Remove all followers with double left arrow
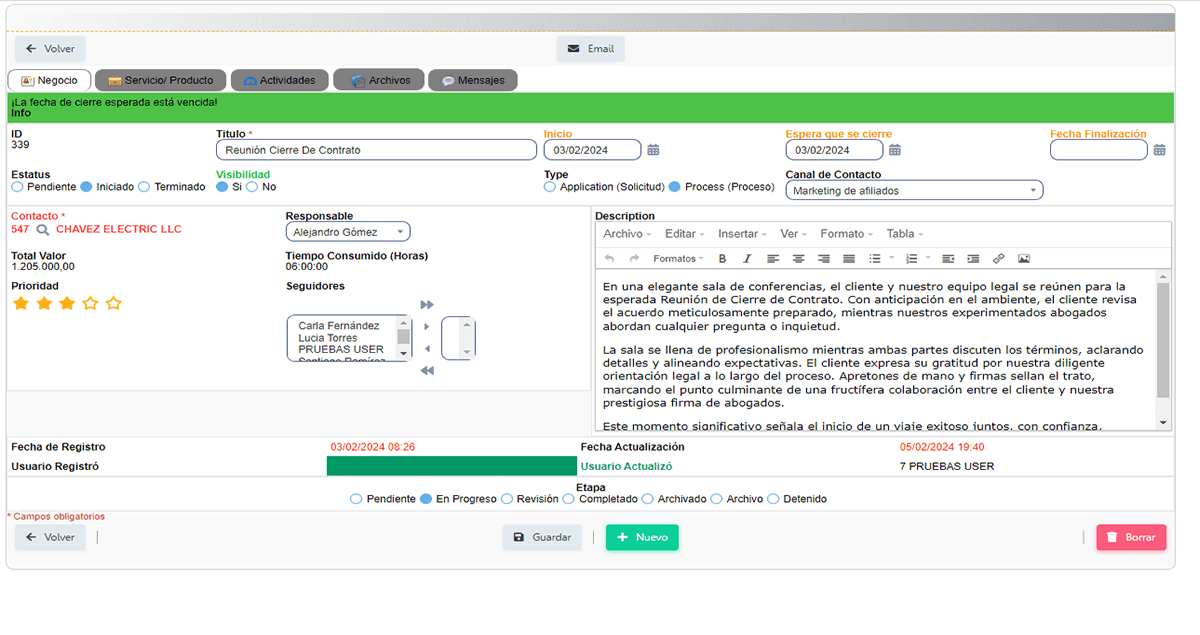The height and width of the screenshot is (635, 1200). (x=427, y=371)
